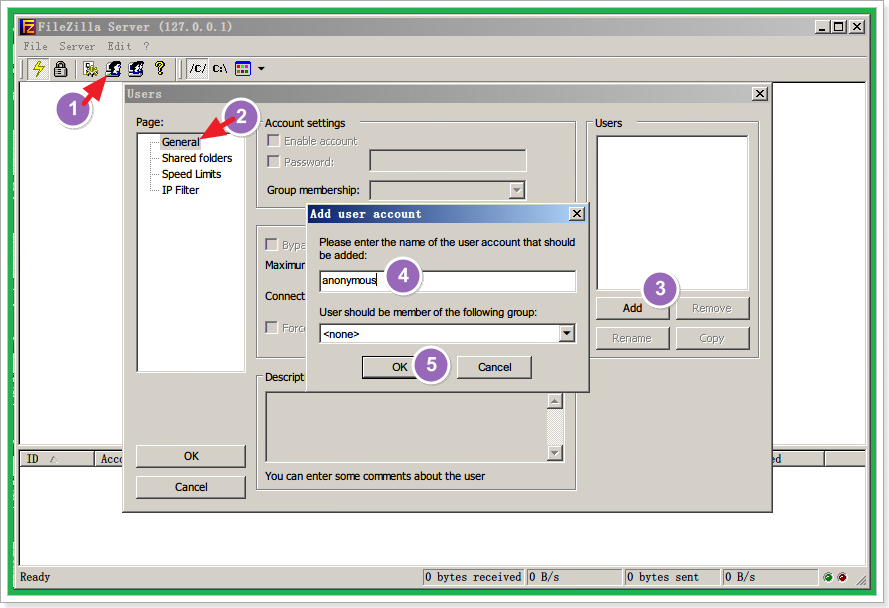This screenshot has width=889, height=608.
Task: Switch to /C/ path display mode
Action: 197,69
